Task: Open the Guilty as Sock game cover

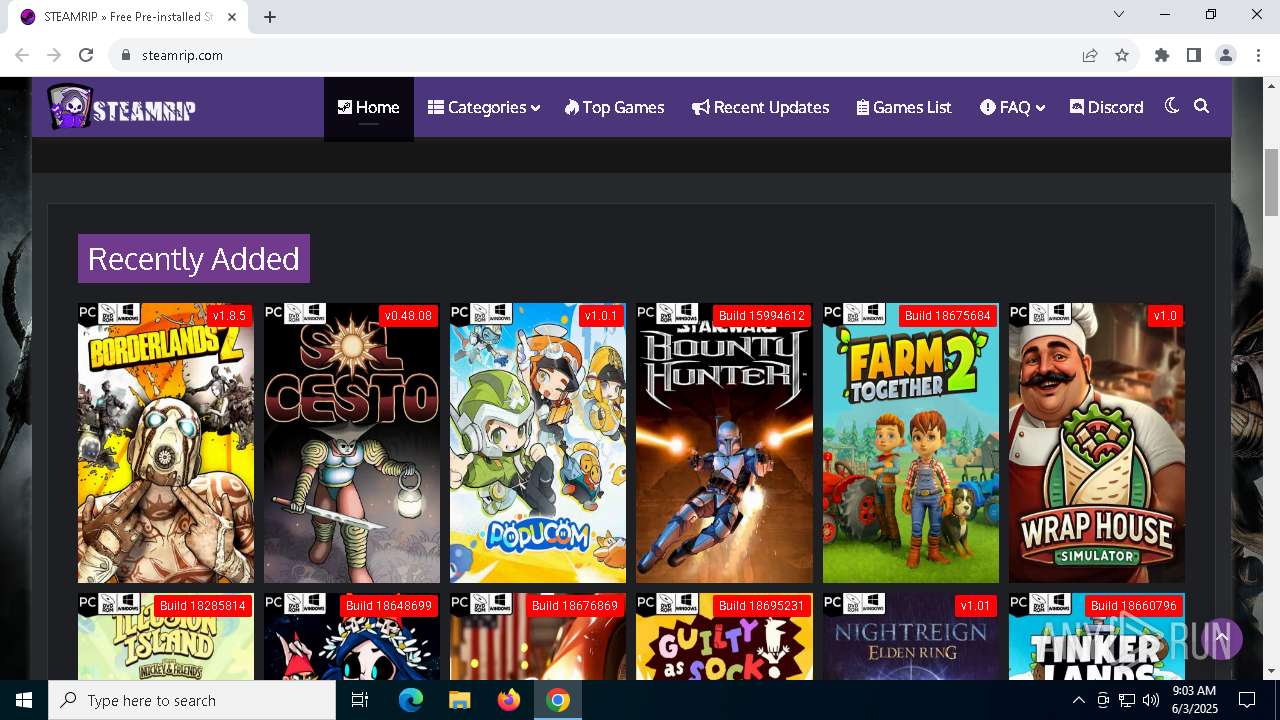Action: tap(724, 637)
